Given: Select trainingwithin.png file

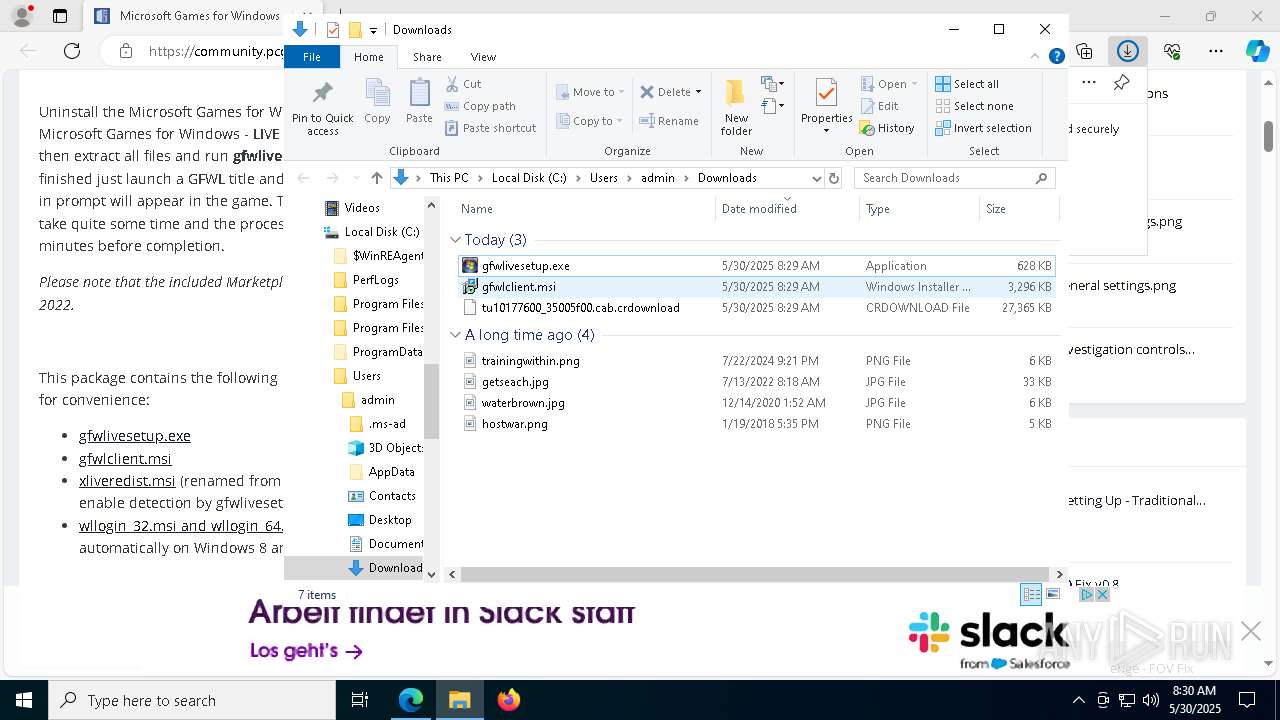Looking at the screenshot, I should coord(756,361).
